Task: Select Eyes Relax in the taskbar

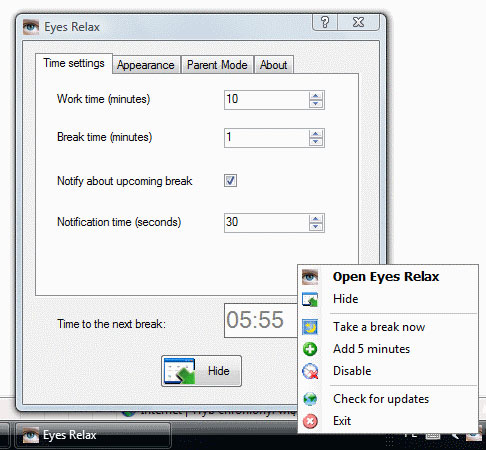Action: tap(93, 435)
